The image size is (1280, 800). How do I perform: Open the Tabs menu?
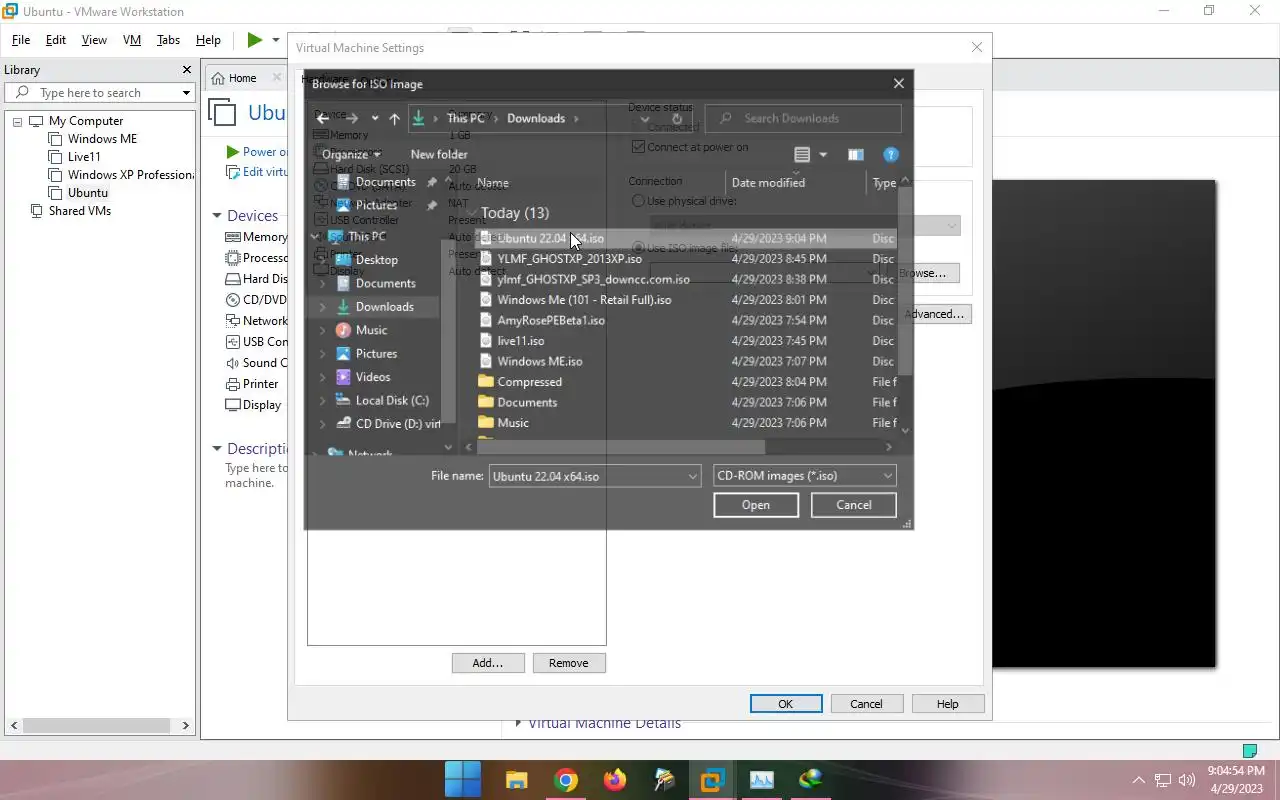click(168, 40)
